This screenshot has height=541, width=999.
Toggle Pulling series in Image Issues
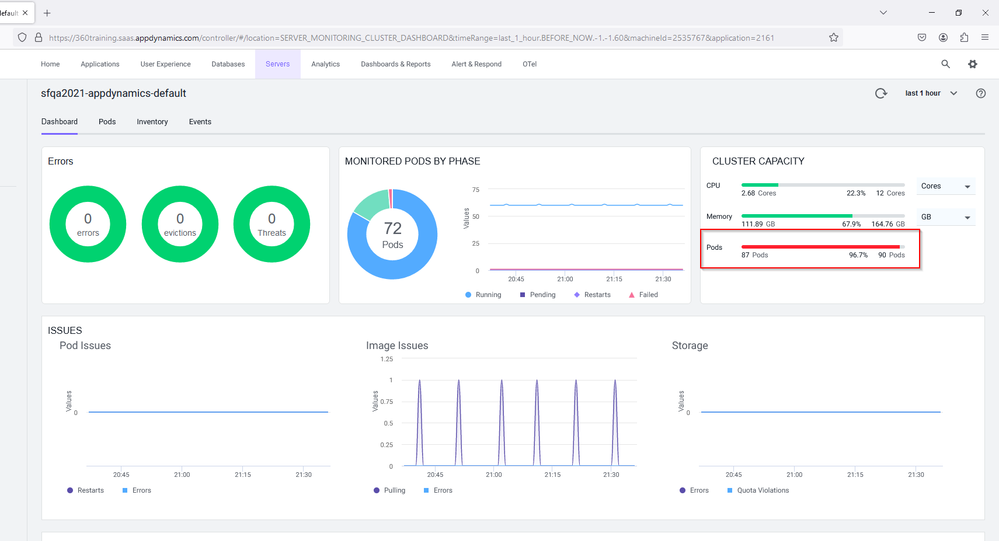[x=388, y=490]
